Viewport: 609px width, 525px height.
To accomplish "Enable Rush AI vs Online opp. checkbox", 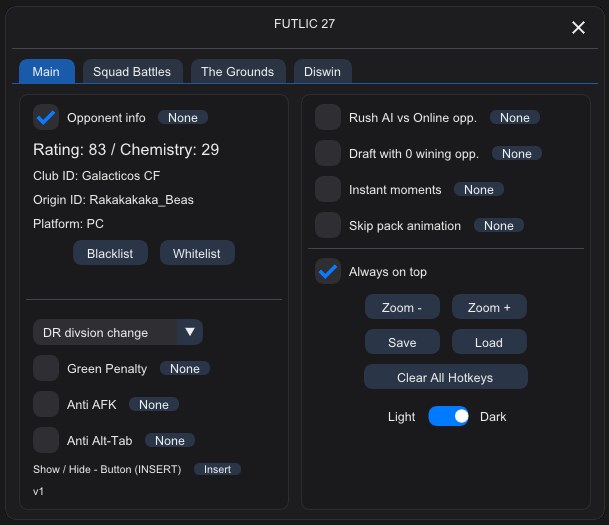I will (328, 117).
